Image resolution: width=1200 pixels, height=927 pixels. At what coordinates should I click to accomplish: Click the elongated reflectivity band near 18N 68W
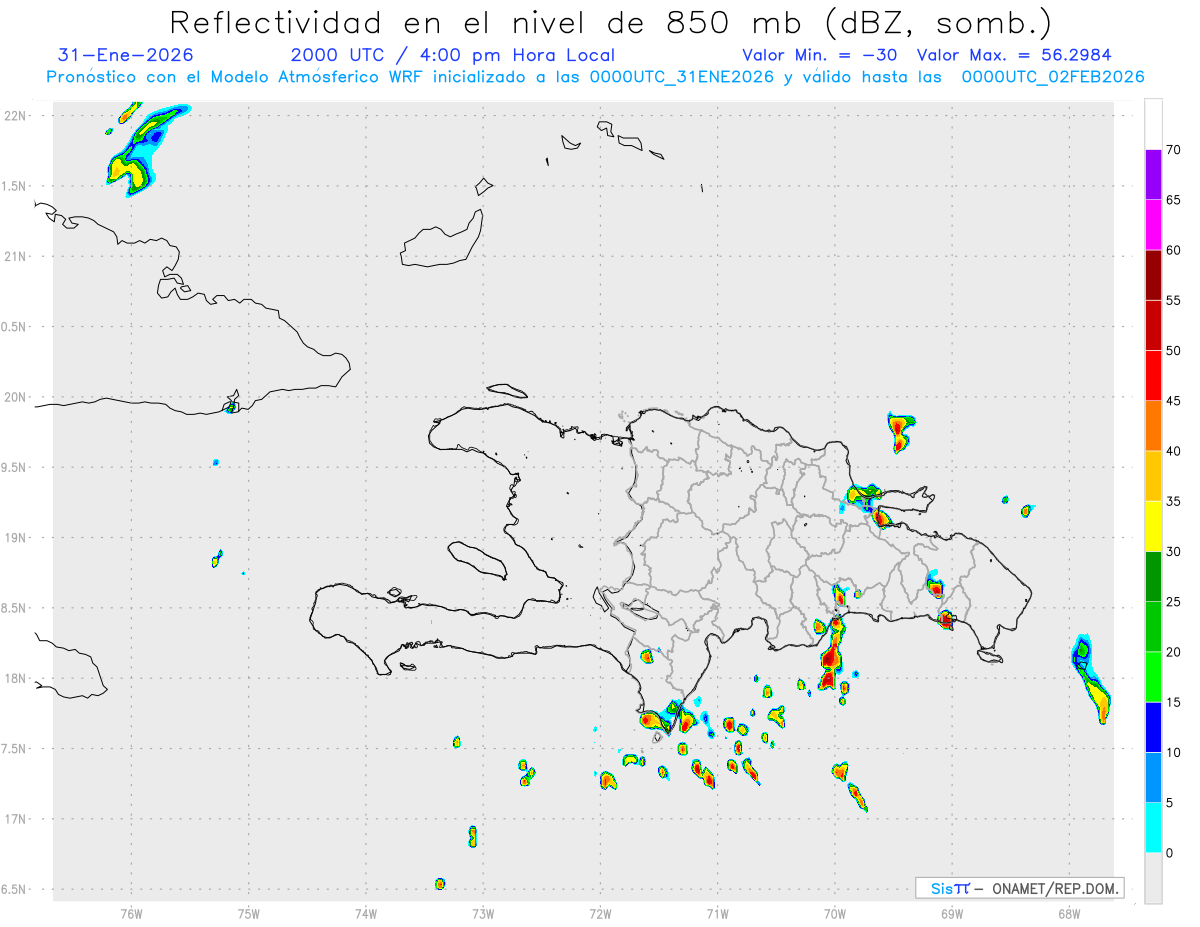click(1091, 678)
